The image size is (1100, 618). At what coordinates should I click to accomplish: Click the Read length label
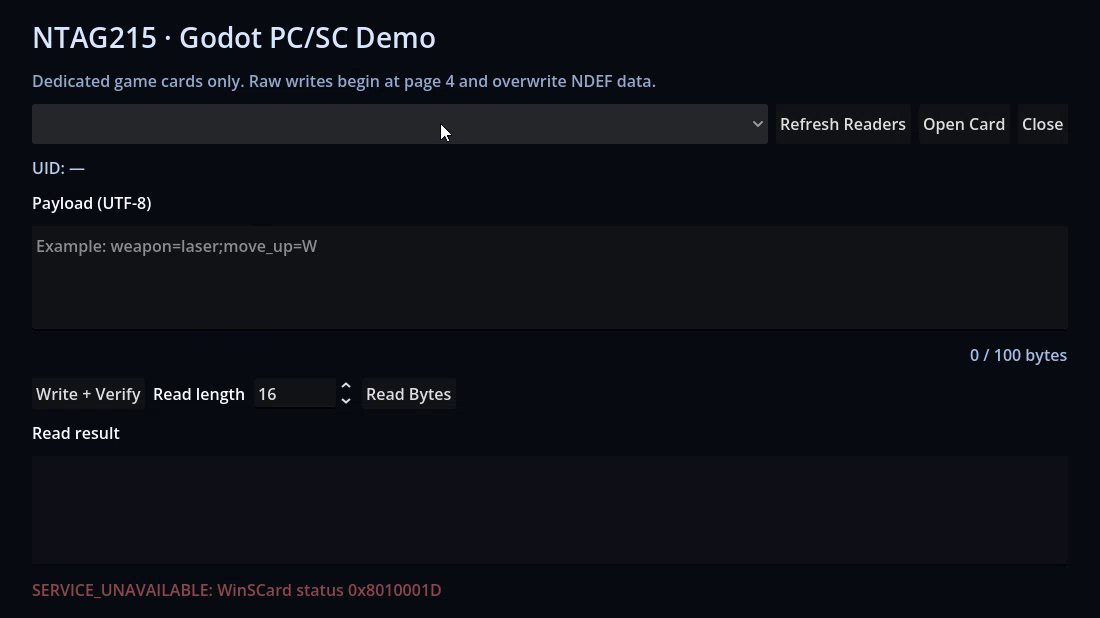(x=199, y=394)
